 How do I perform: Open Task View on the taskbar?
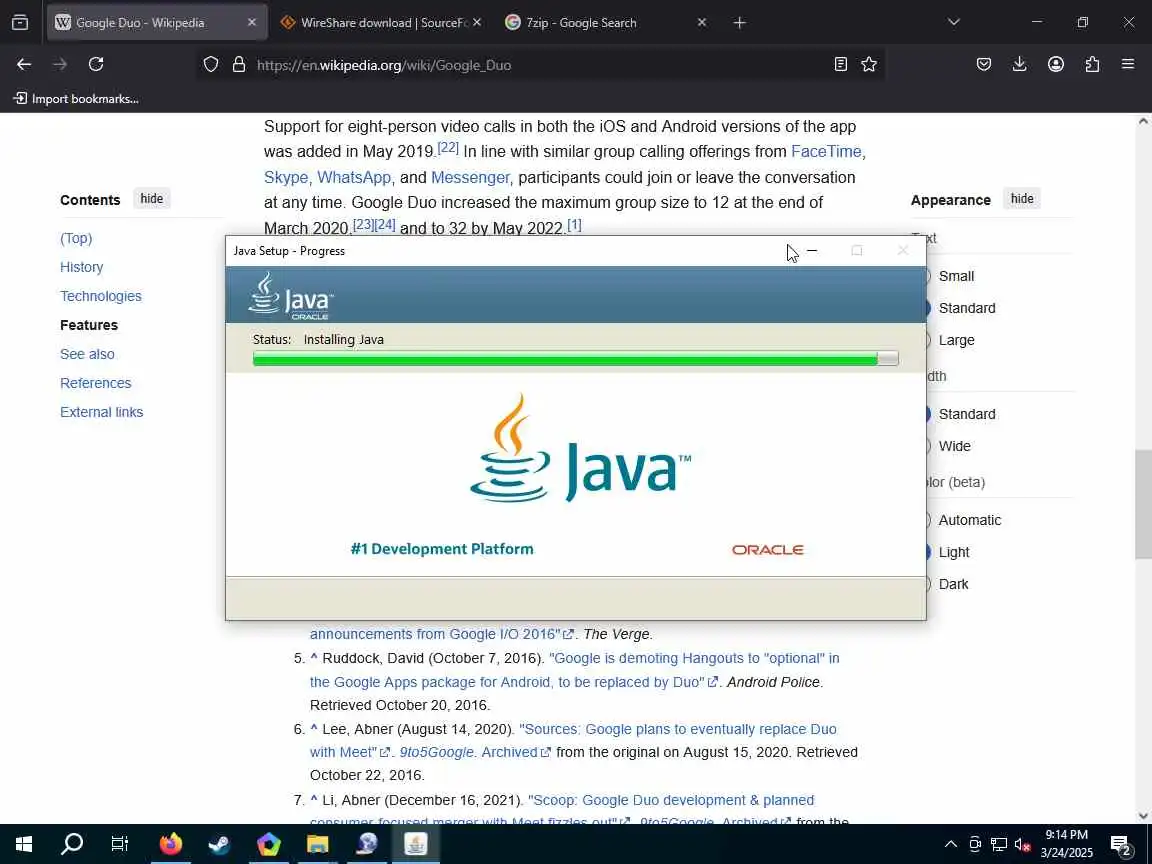(120, 844)
